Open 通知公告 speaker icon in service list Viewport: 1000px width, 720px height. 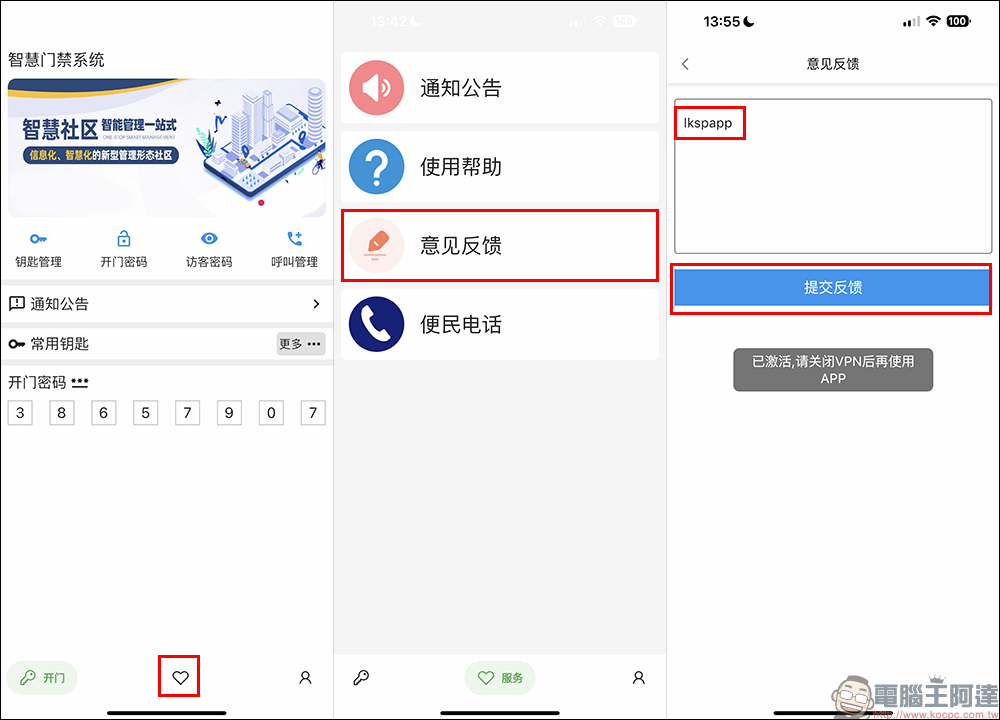[x=376, y=88]
